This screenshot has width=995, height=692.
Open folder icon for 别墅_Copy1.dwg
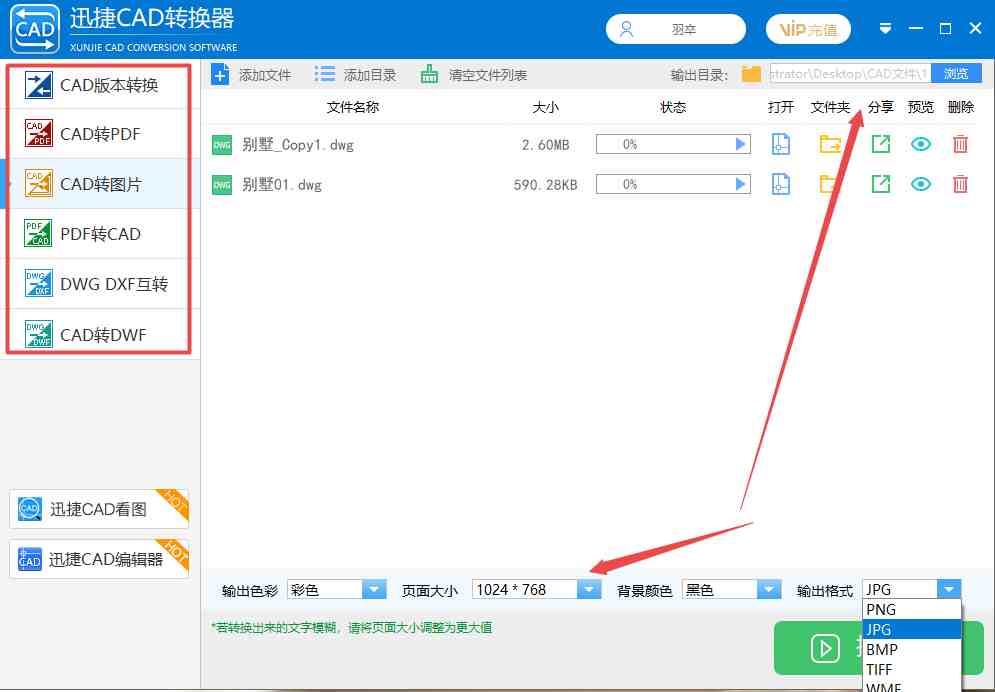pos(830,145)
